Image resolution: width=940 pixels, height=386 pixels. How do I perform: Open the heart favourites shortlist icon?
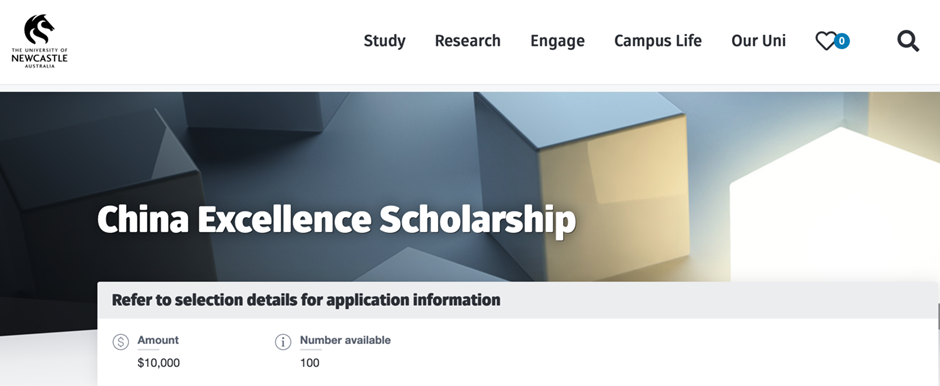(x=825, y=41)
